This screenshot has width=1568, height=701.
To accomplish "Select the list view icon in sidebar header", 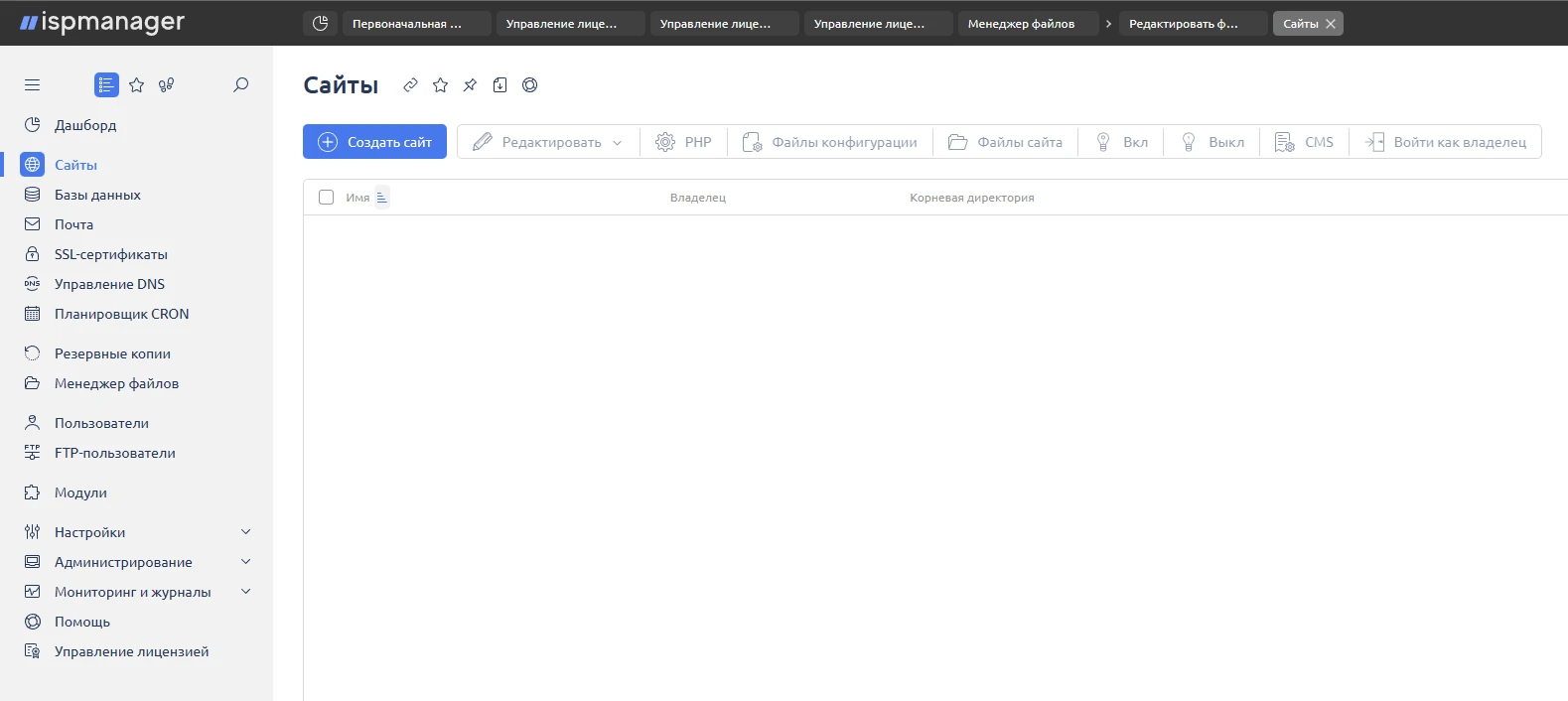I will 106,85.
